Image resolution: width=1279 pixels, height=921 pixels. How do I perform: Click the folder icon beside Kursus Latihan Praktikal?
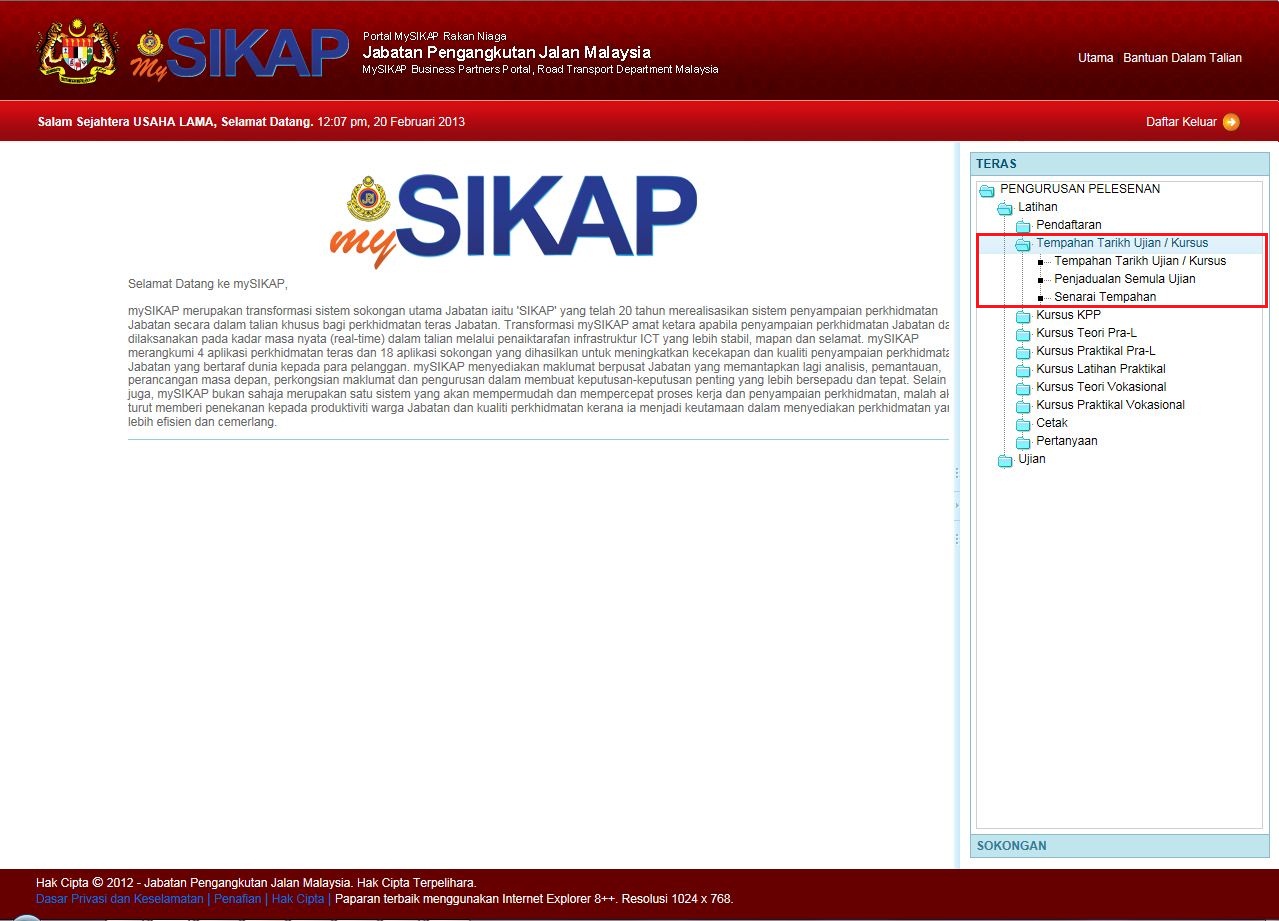point(1023,370)
